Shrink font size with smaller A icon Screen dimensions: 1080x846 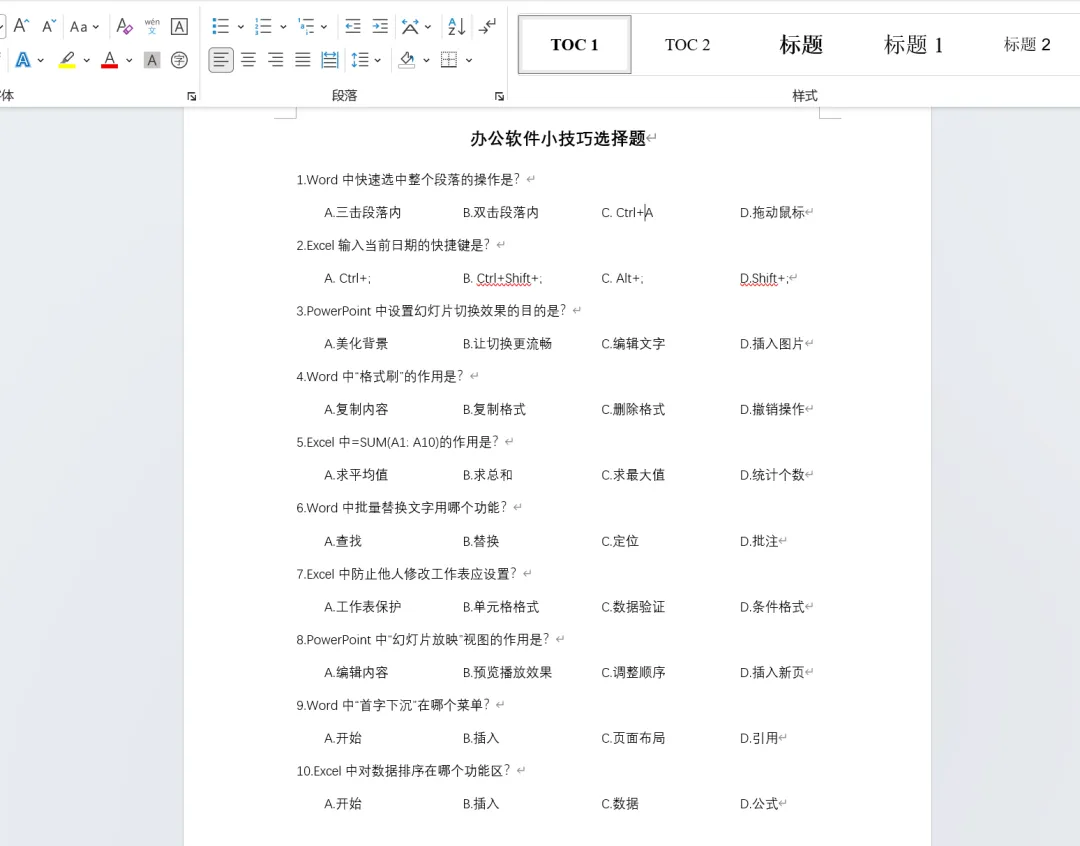pos(48,26)
